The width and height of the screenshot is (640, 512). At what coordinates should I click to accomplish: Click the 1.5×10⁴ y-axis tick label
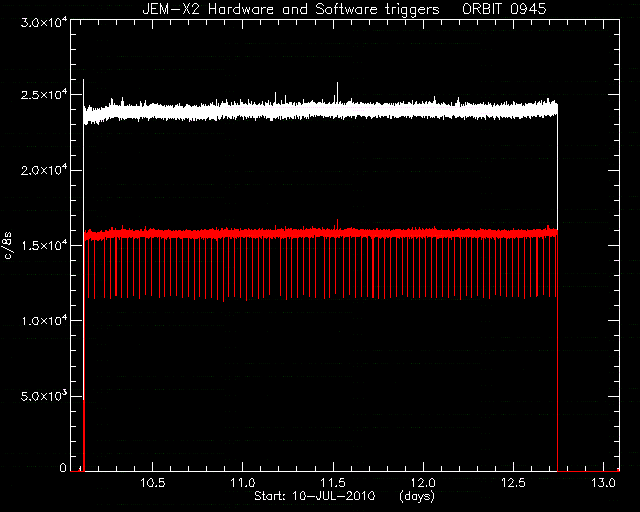click(x=44, y=245)
